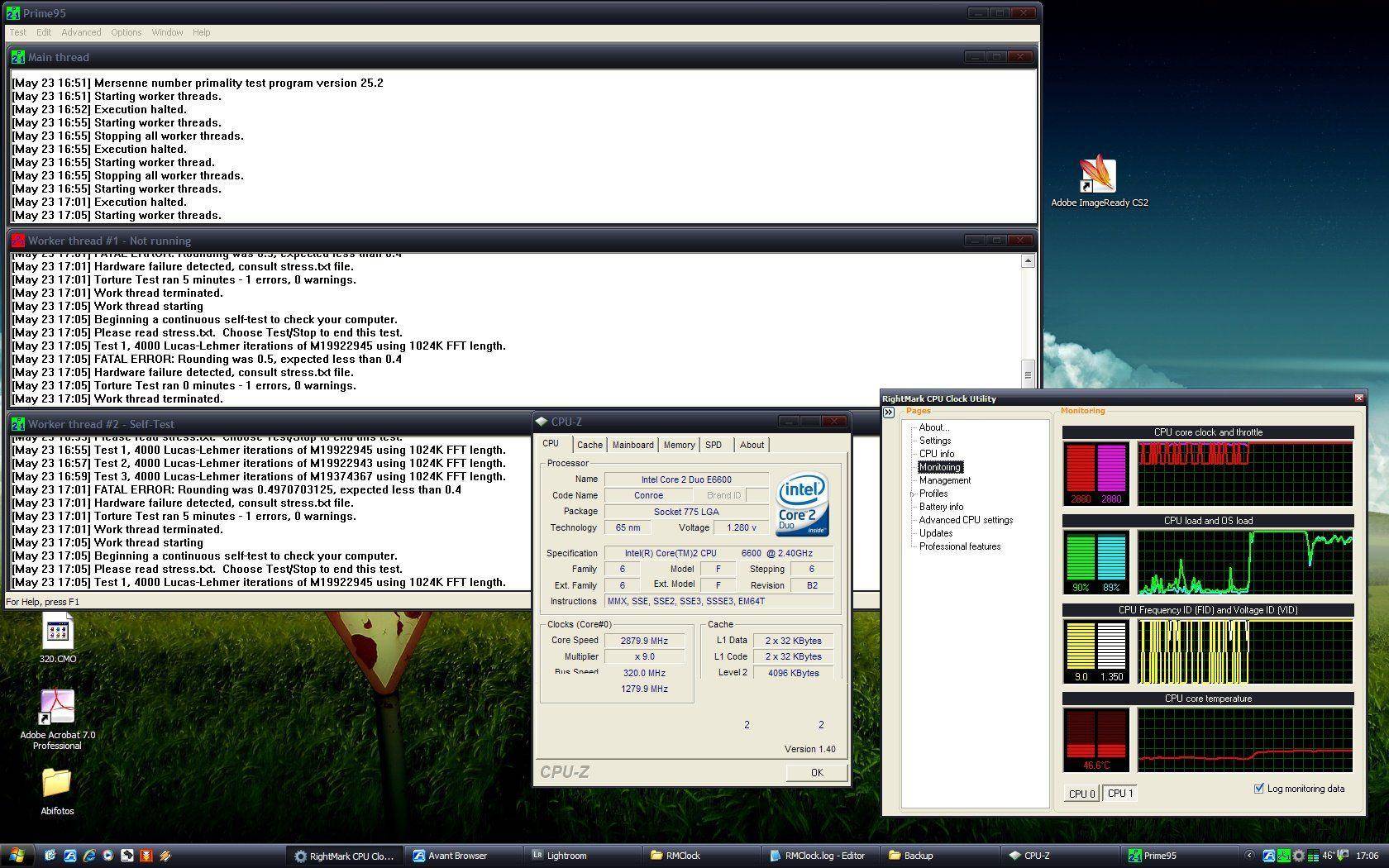Click the CPU load and OS load graph
Viewport: 1389px width, 868px height.
[1245, 562]
